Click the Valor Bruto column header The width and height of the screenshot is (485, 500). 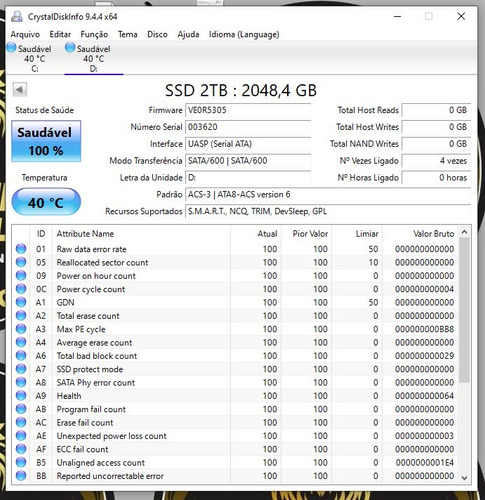coord(421,234)
